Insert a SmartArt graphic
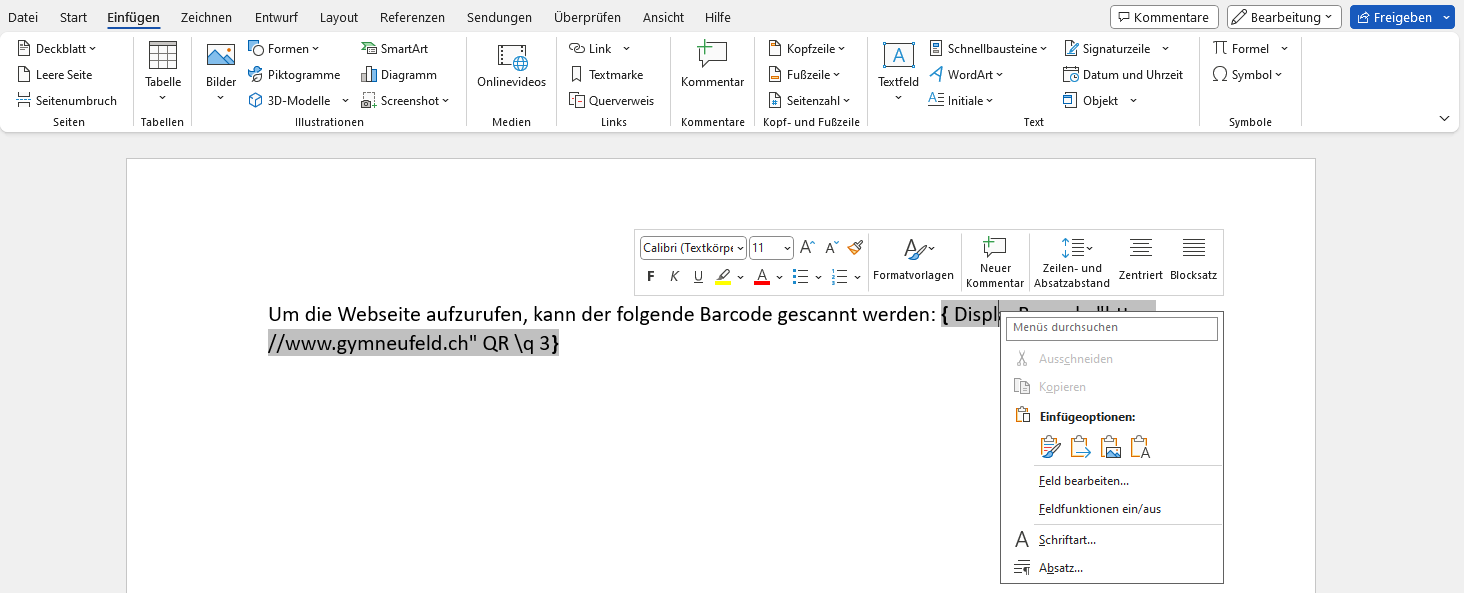Viewport: 1464px width, 593px height. tap(395, 48)
